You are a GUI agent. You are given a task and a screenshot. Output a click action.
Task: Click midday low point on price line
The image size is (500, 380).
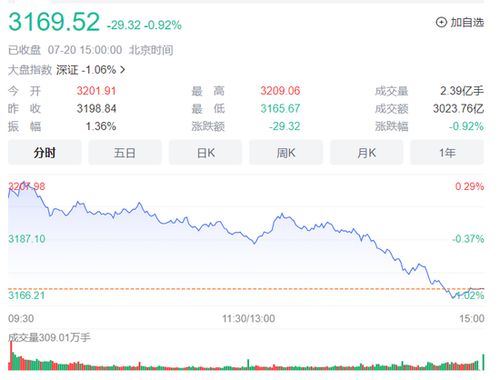[x=255, y=243]
